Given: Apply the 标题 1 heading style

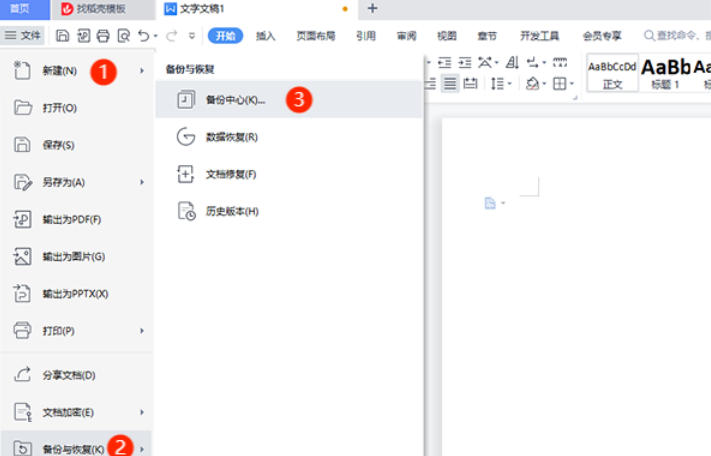Looking at the screenshot, I should point(665,73).
